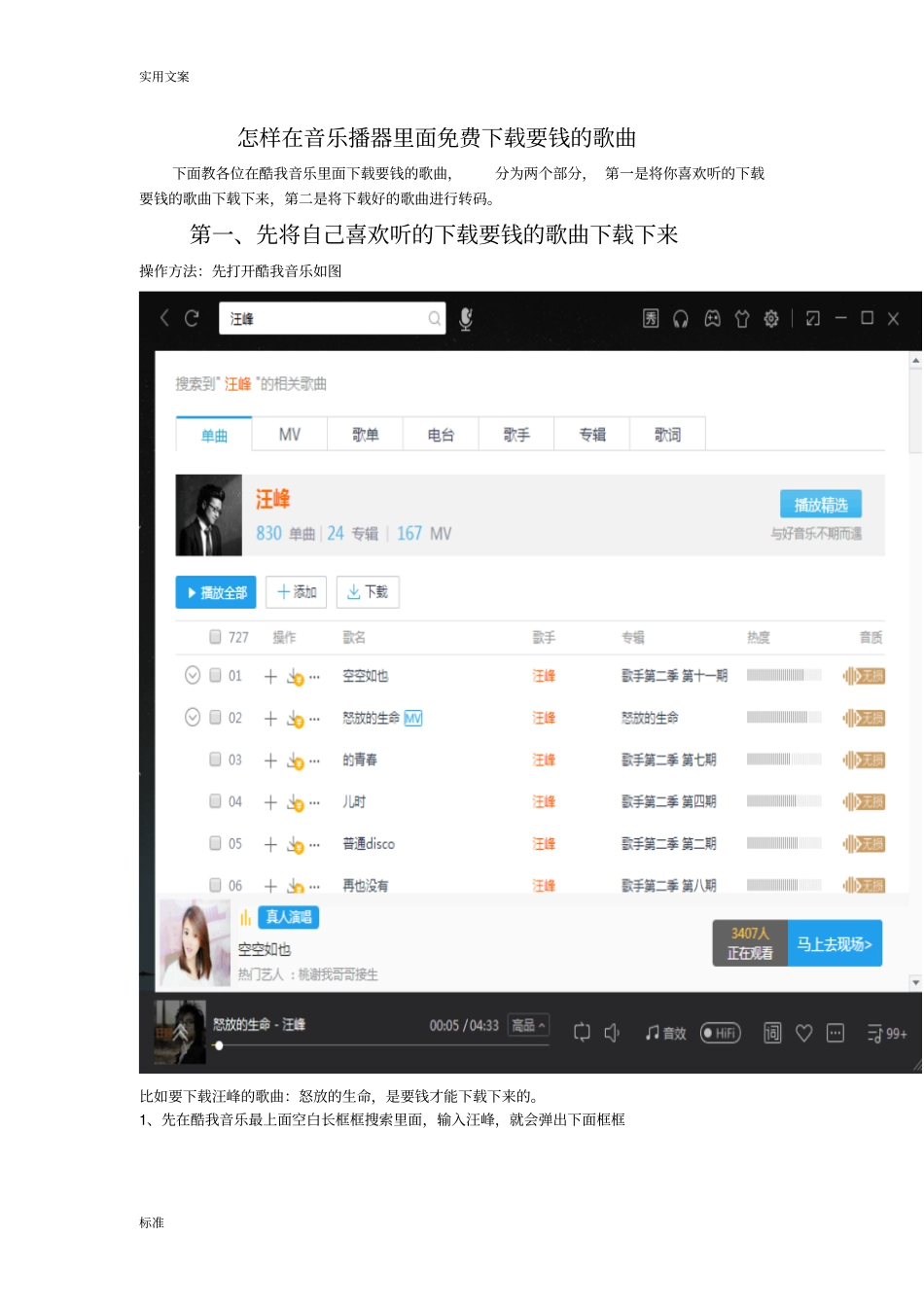
Task: Toggle the HiFi switch in player bar
Action: (x=721, y=1033)
